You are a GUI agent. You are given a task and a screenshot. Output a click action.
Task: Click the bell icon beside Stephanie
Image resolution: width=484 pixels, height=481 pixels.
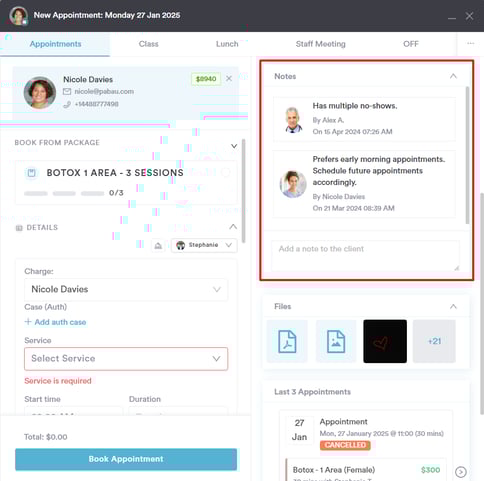pos(158,246)
